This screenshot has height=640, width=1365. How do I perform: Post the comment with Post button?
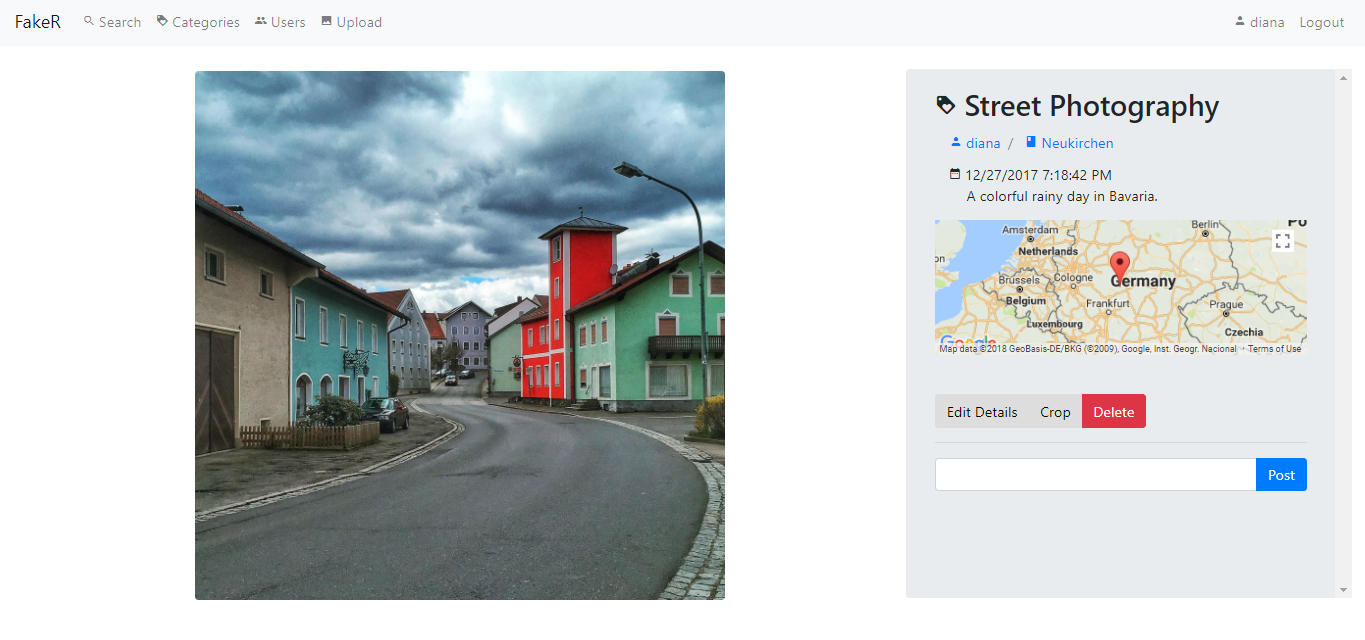1281,475
